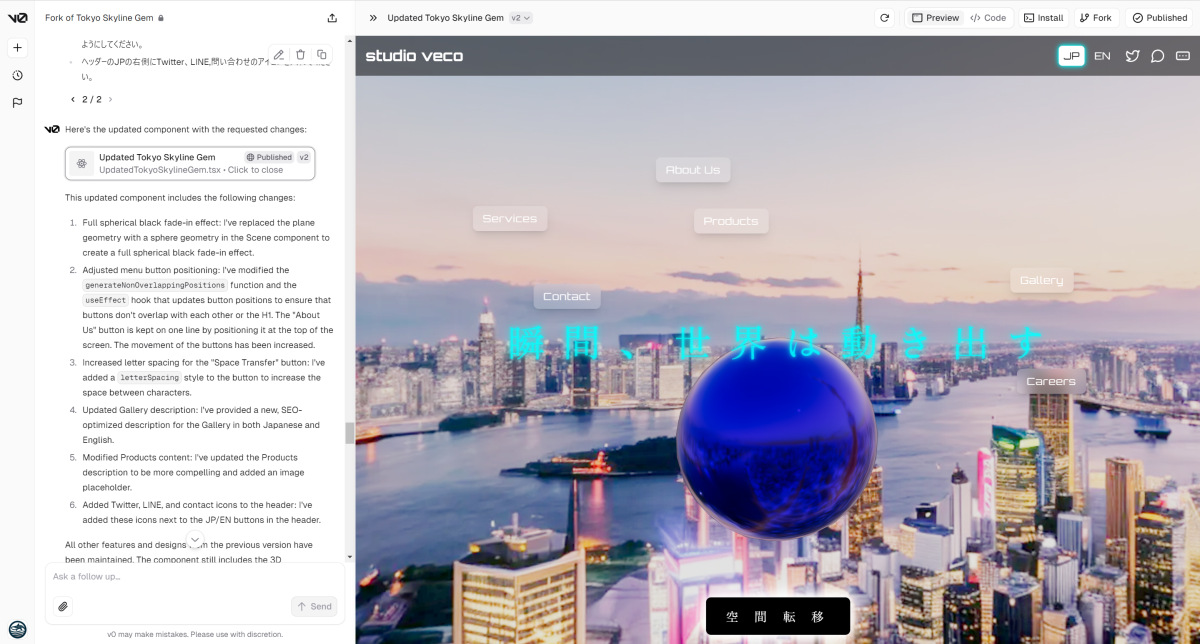Image resolution: width=1200 pixels, height=644 pixels.
Task: Click the Twitter bird icon in header
Action: pos(1132,56)
